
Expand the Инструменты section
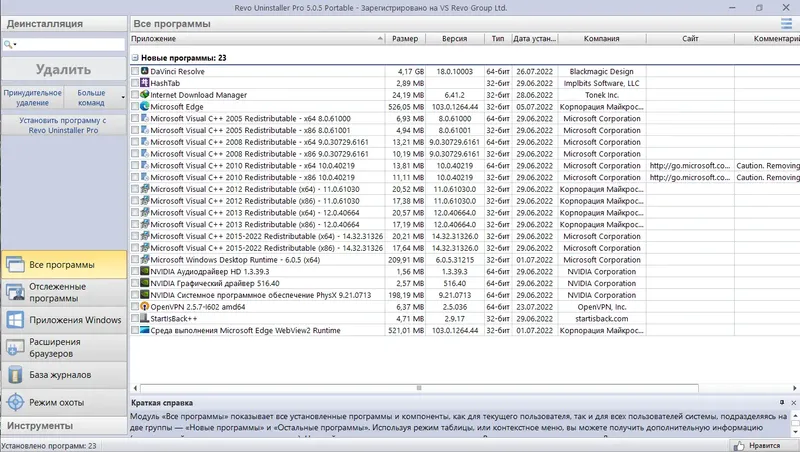coord(64,425)
